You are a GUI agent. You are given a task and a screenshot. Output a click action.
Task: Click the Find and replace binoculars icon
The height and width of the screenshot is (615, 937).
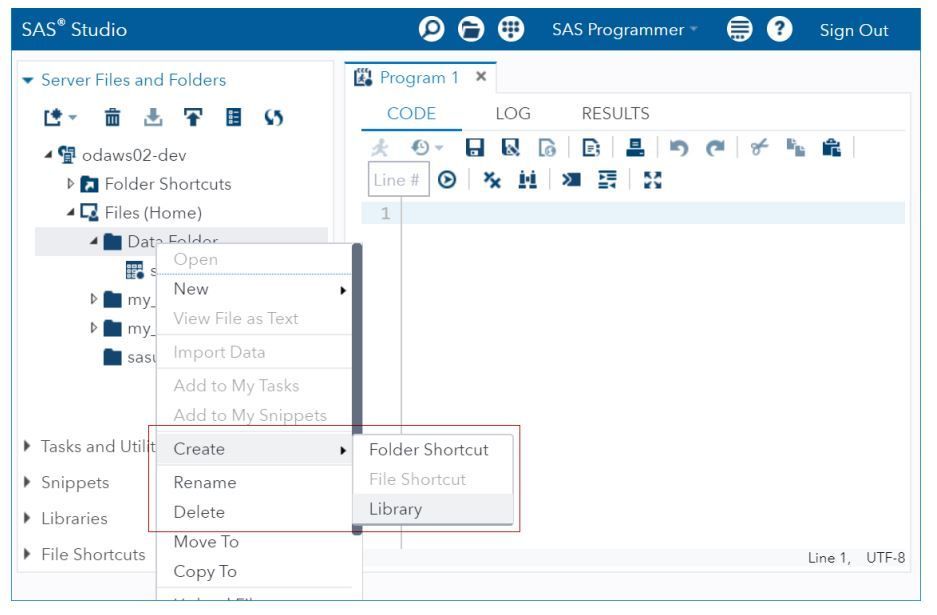point(528,179)
